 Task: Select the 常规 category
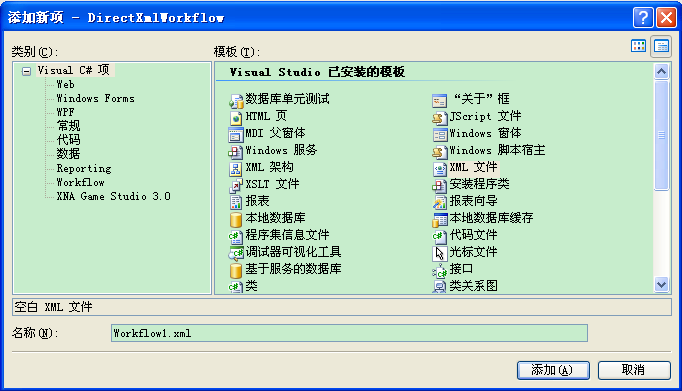click(68, 126)
